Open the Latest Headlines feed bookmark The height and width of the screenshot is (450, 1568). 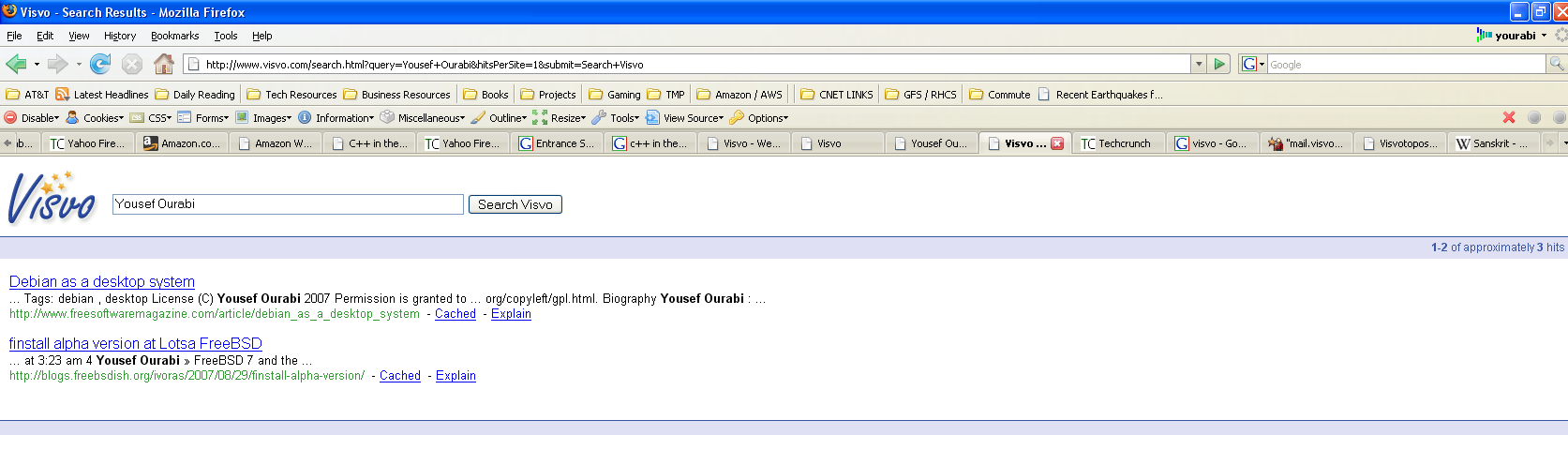point(102,95)
